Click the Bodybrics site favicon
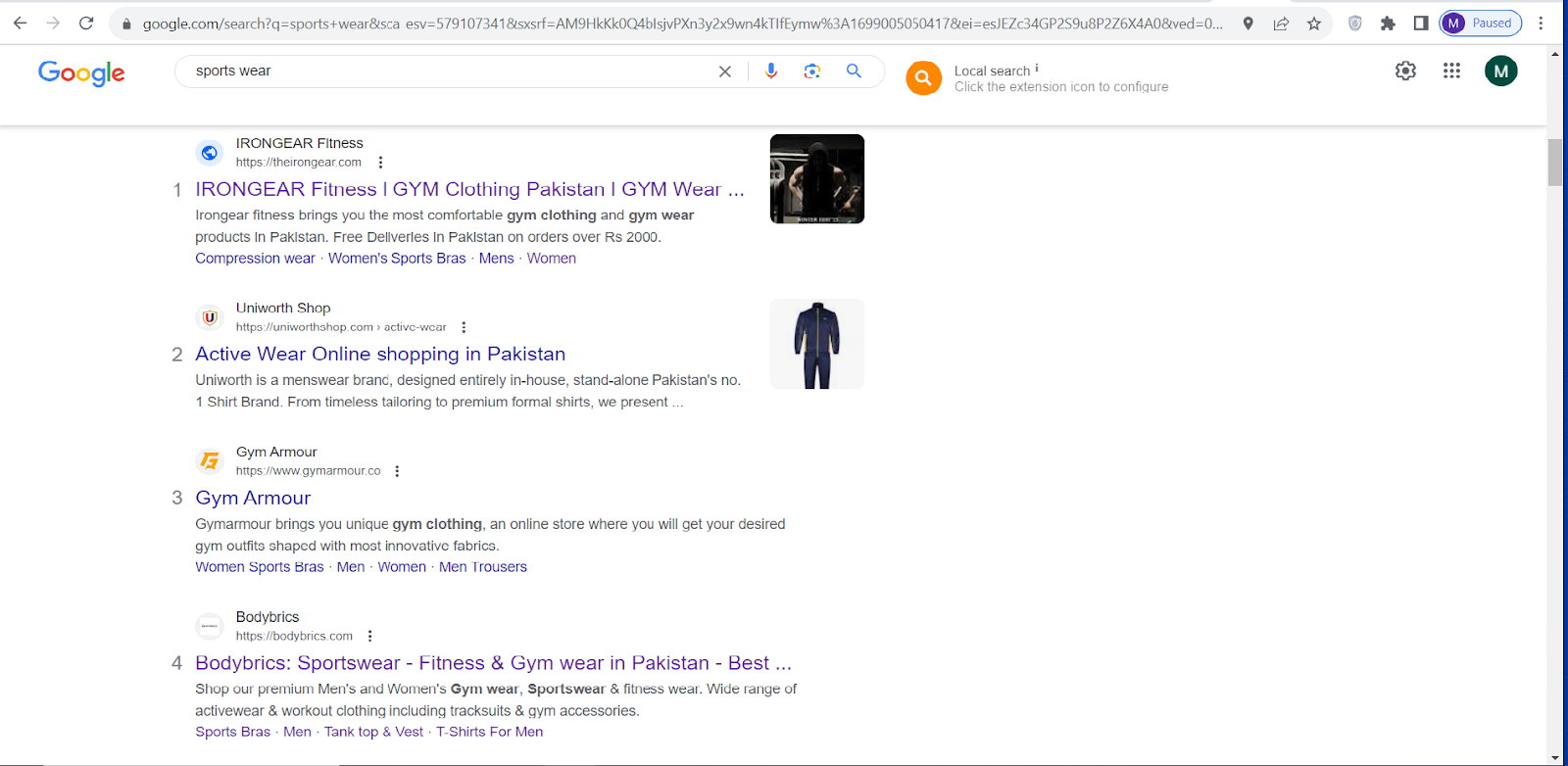The image size is (1568, 766). click(x=210, y=626)
